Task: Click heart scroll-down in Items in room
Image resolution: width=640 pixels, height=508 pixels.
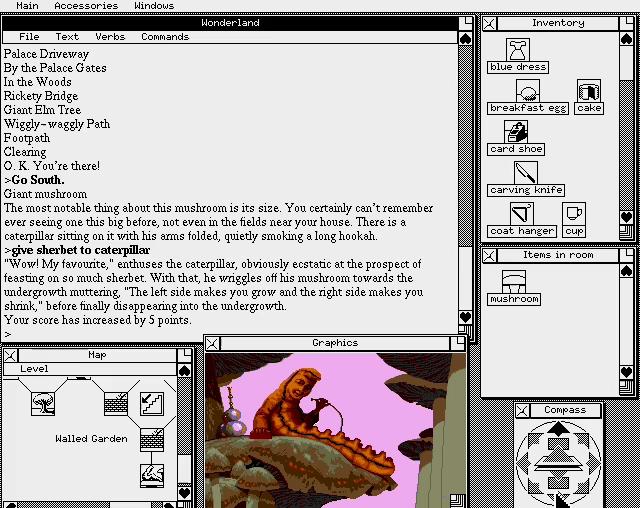Action: point(626,372)
